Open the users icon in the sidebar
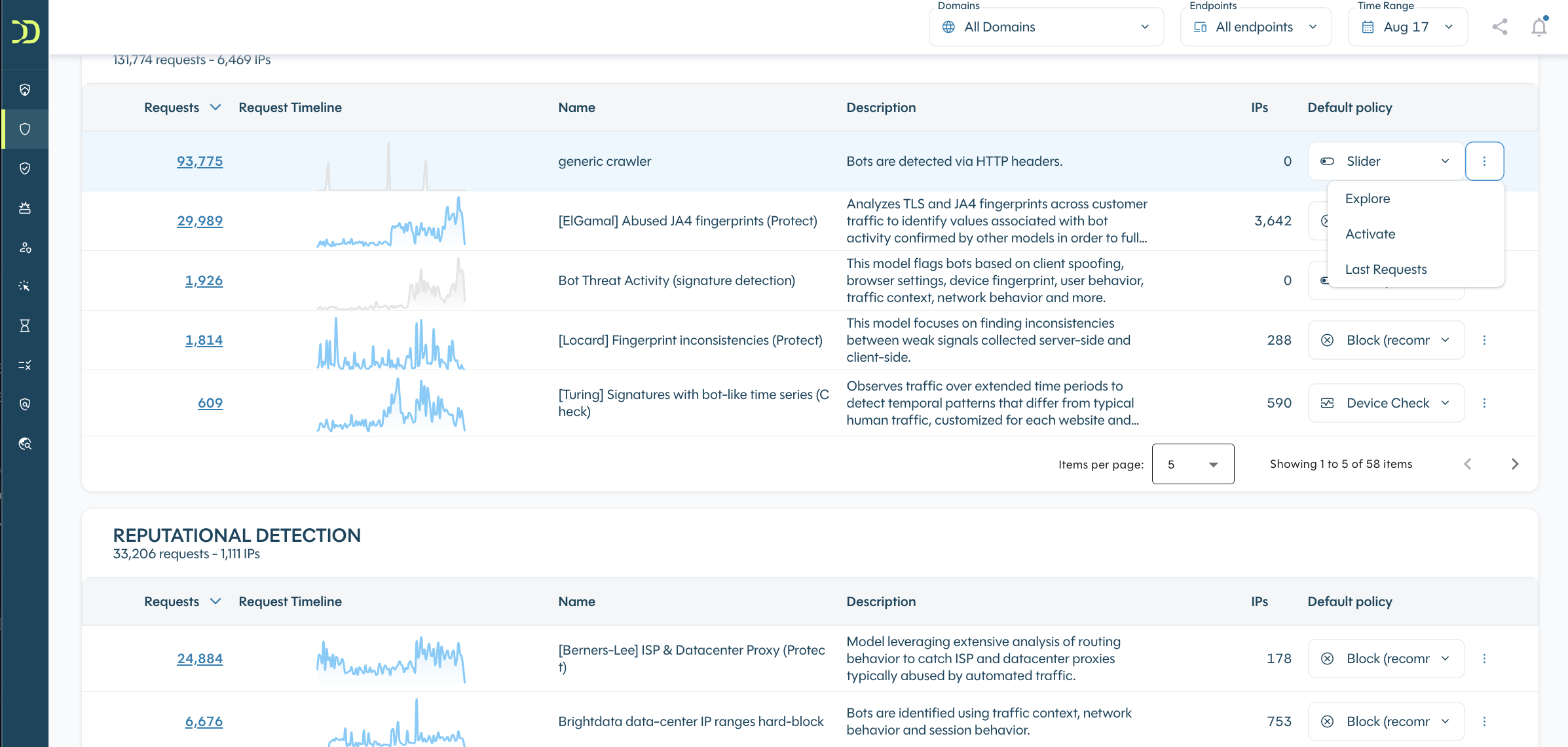Viewport: 1568px width, 747px height. (25, 247)
